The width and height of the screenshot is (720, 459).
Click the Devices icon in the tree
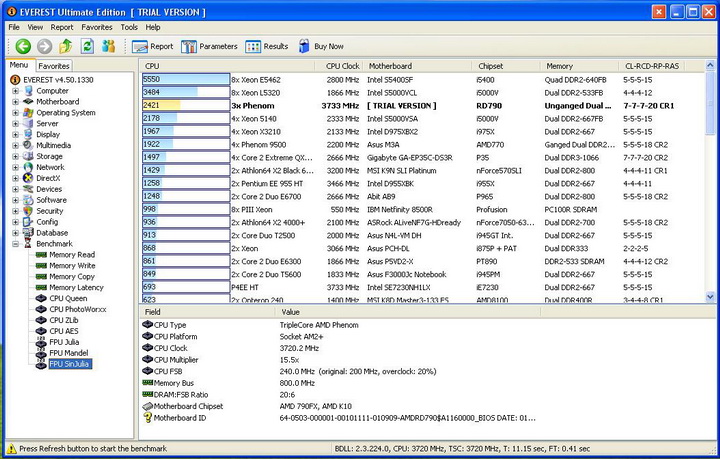tap(28, 189)
